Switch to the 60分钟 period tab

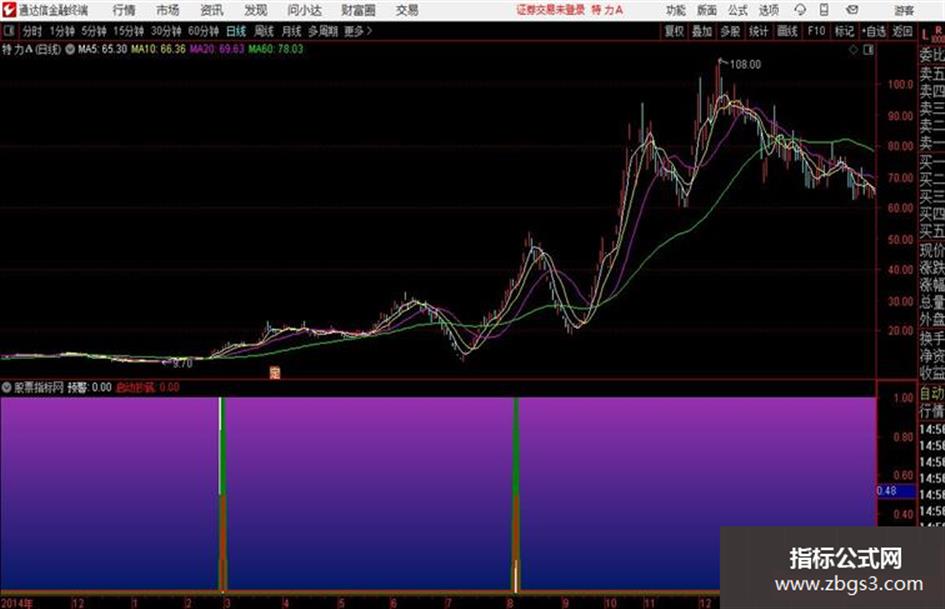click(x=204, y=31)
